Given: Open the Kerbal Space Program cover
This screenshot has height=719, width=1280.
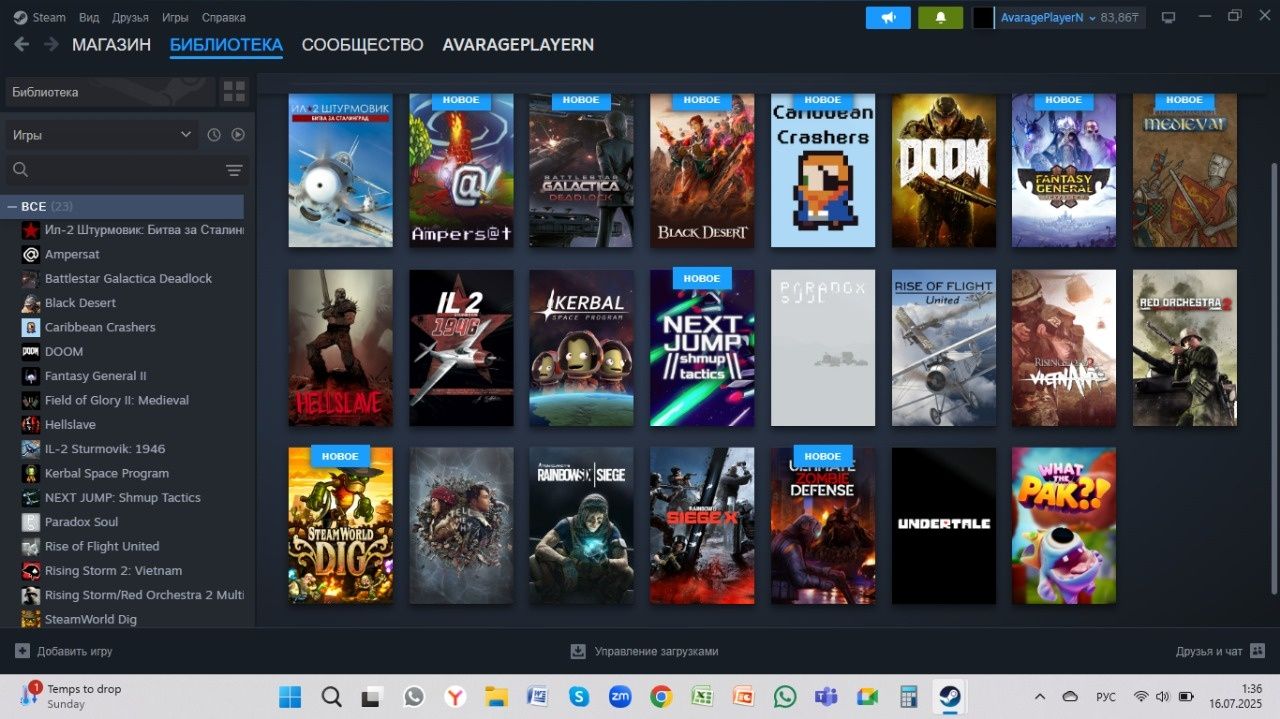Looking at the screenshot, I should 581,348.
